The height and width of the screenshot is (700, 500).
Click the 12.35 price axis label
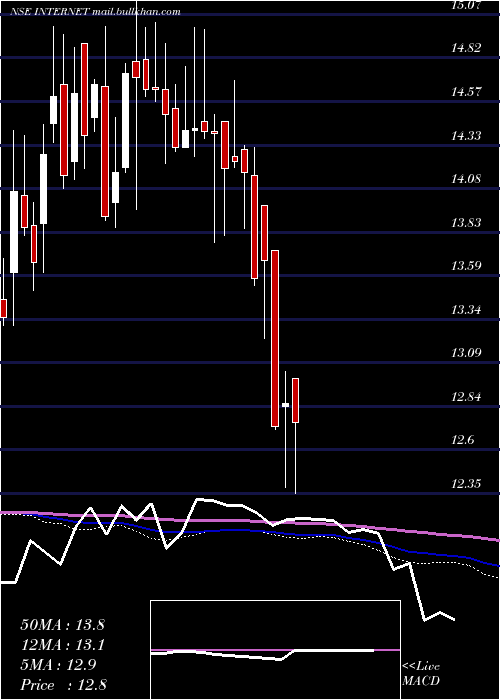466,483
